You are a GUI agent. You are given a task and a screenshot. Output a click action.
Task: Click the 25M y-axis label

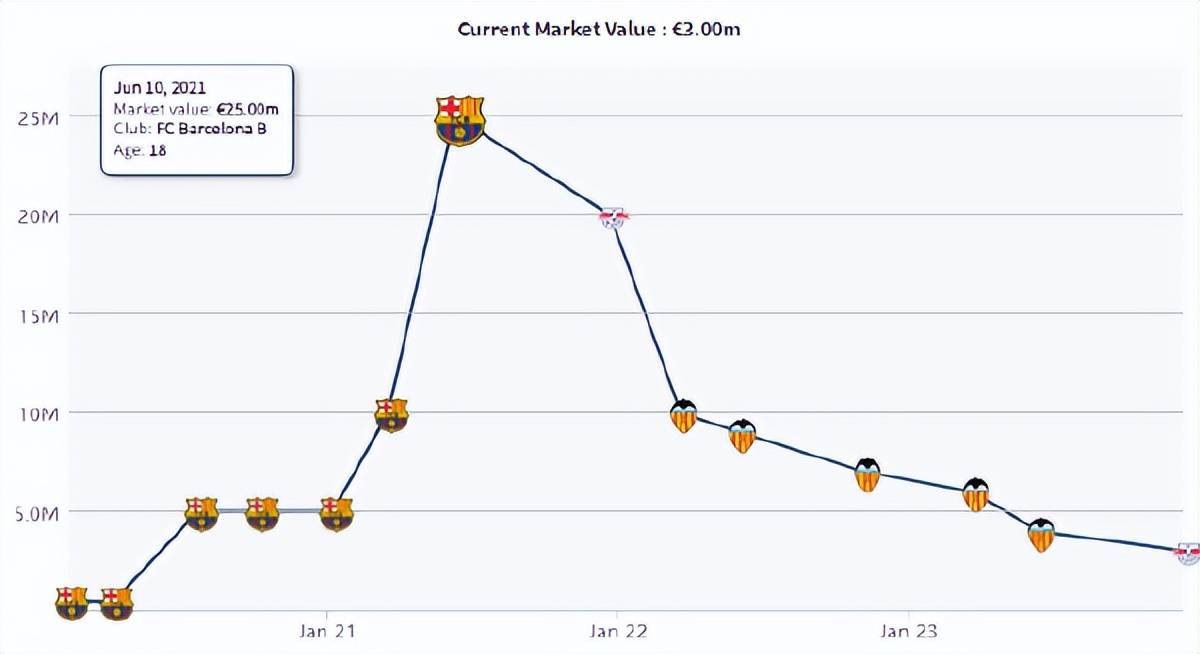point(38,118)
